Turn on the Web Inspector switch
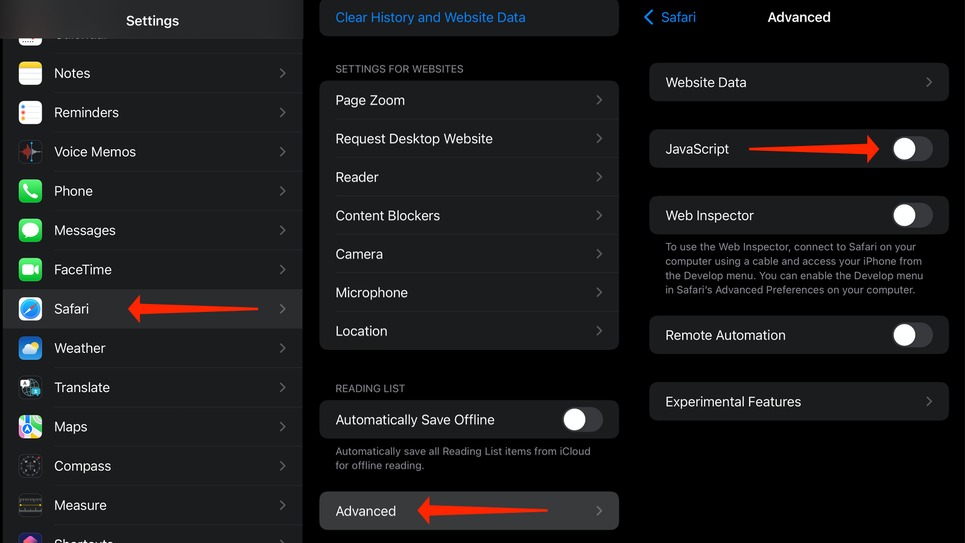The height and width of the screenshot is (543, 965). click(x=911, y=215)
